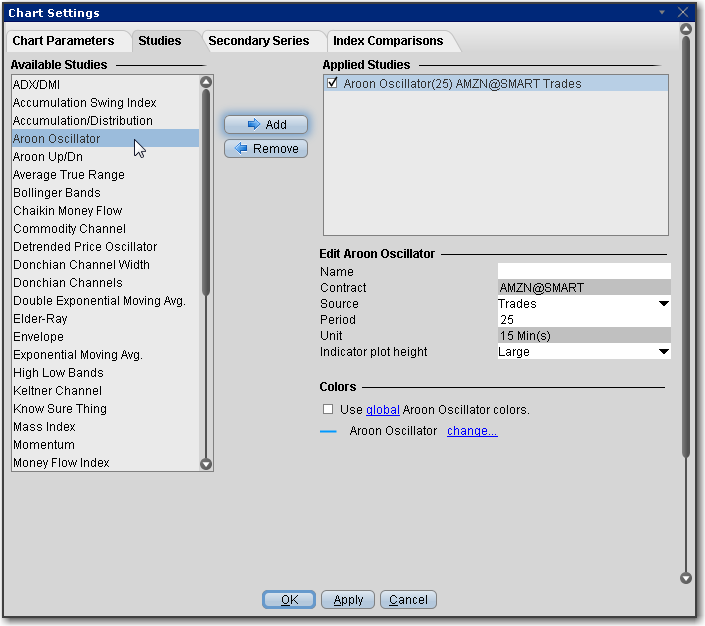Open the Index Comparisons tab
Viewport: 705px width, 626px height.
coord(388,41)
